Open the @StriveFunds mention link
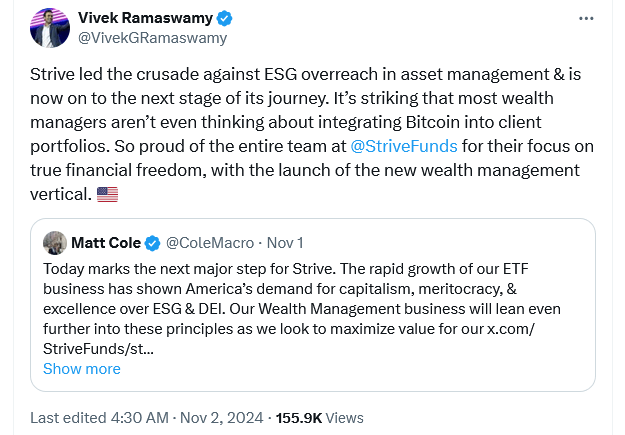This screenshot has height=435, width=625. 403,146
